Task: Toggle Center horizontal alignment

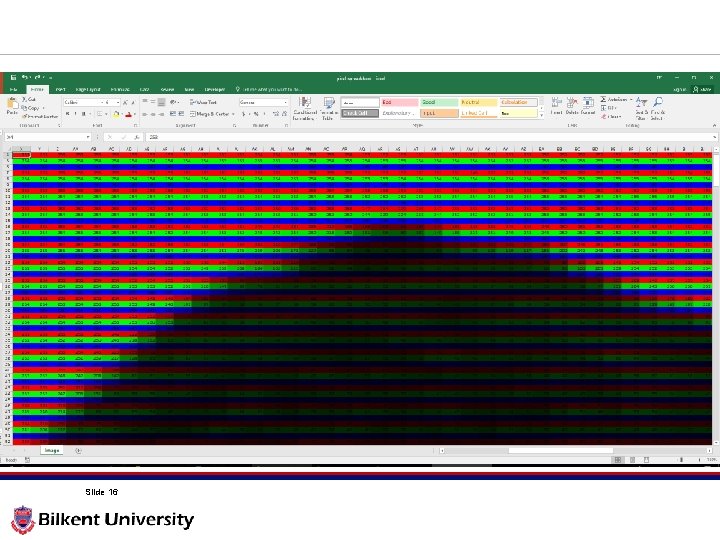Action: pos(153,114)
